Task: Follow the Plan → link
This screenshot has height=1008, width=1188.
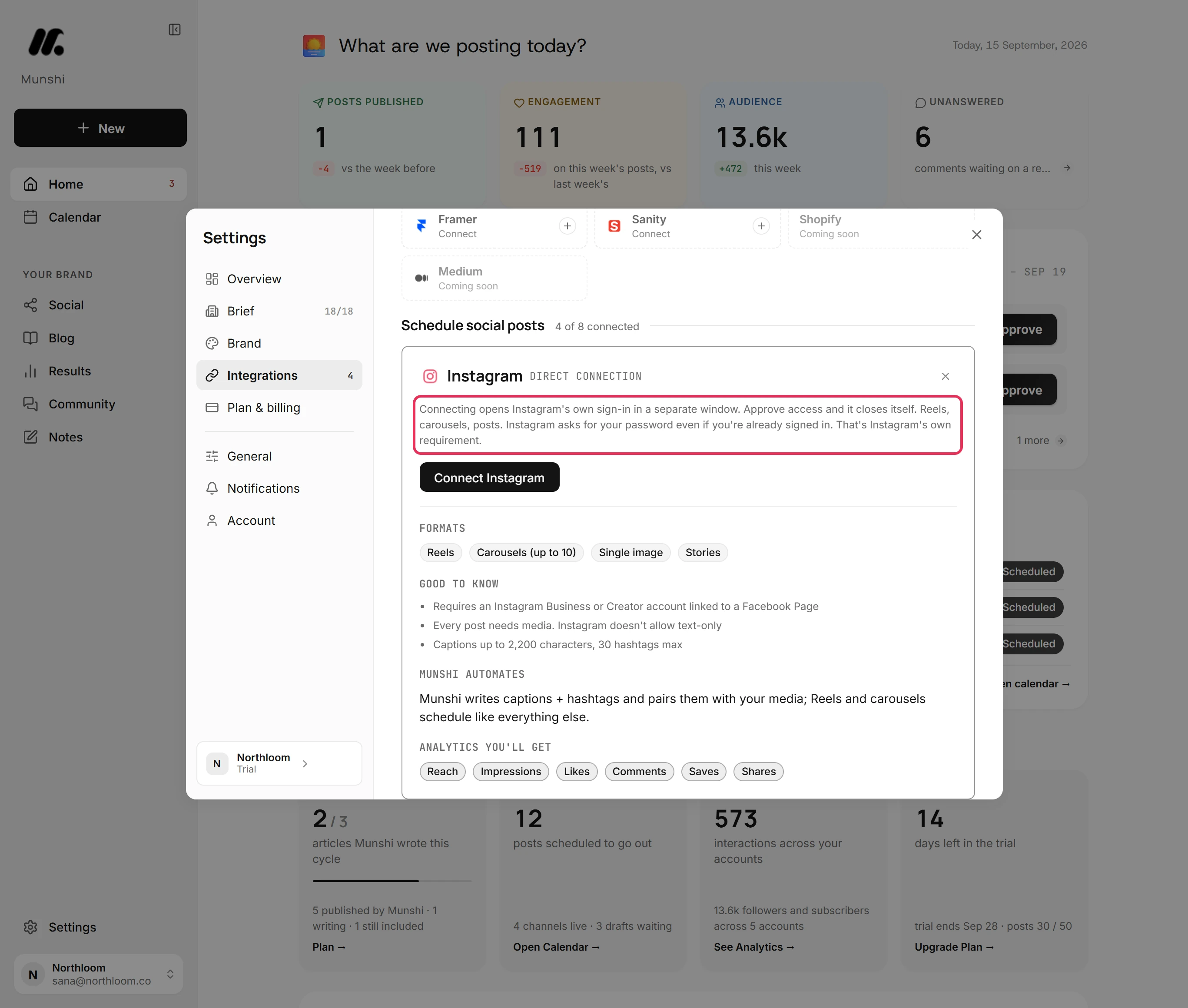Action: [x=329, y=947]
